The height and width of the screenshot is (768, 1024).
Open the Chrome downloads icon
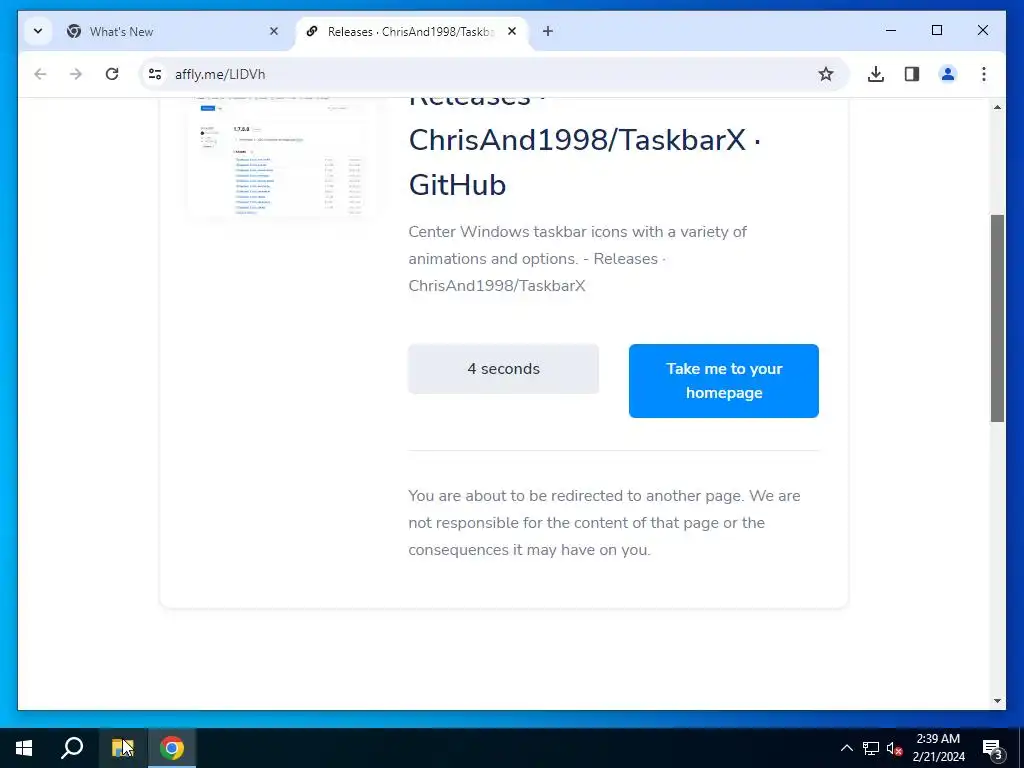[876, 74]
